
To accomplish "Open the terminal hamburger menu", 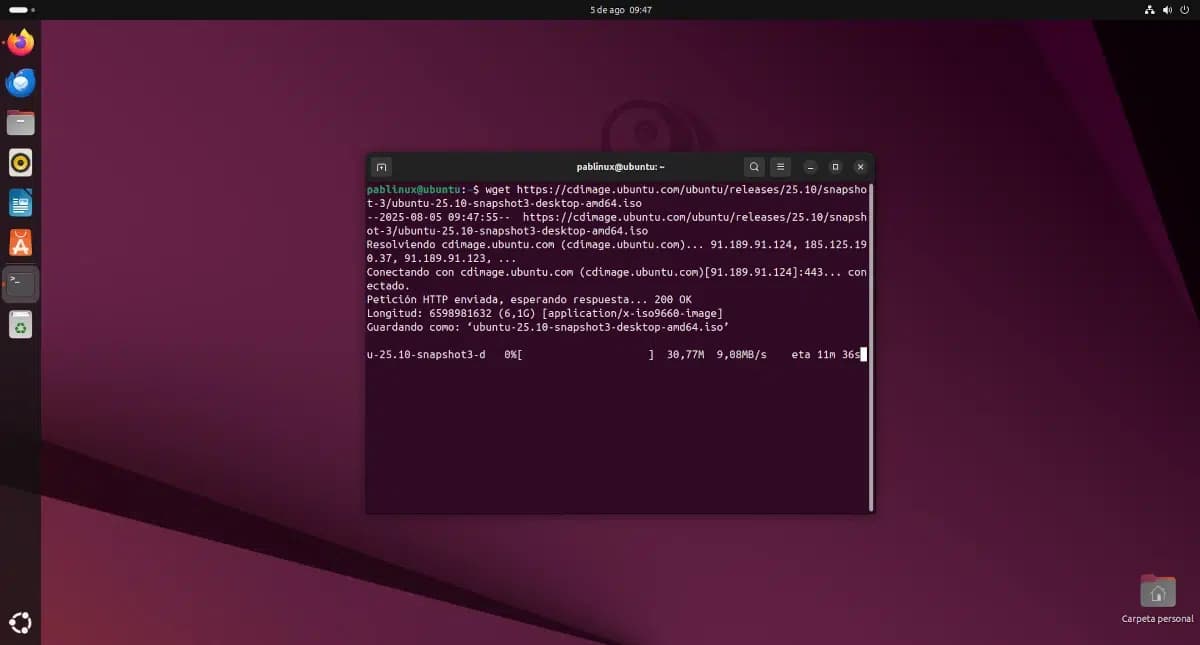I will click(781, 167).
